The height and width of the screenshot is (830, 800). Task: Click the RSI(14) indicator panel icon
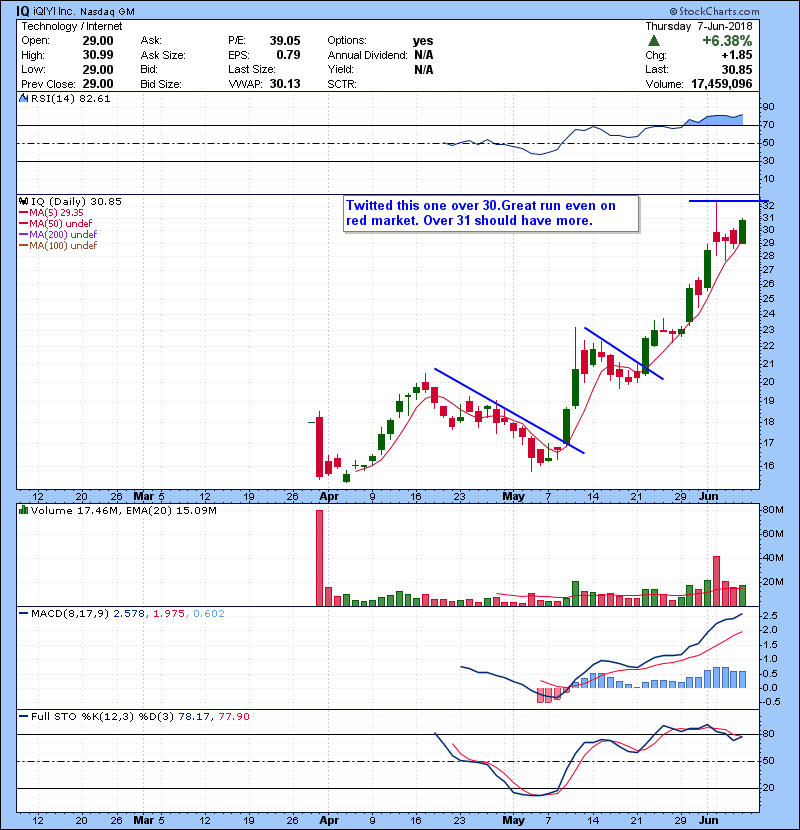[23, 98]
